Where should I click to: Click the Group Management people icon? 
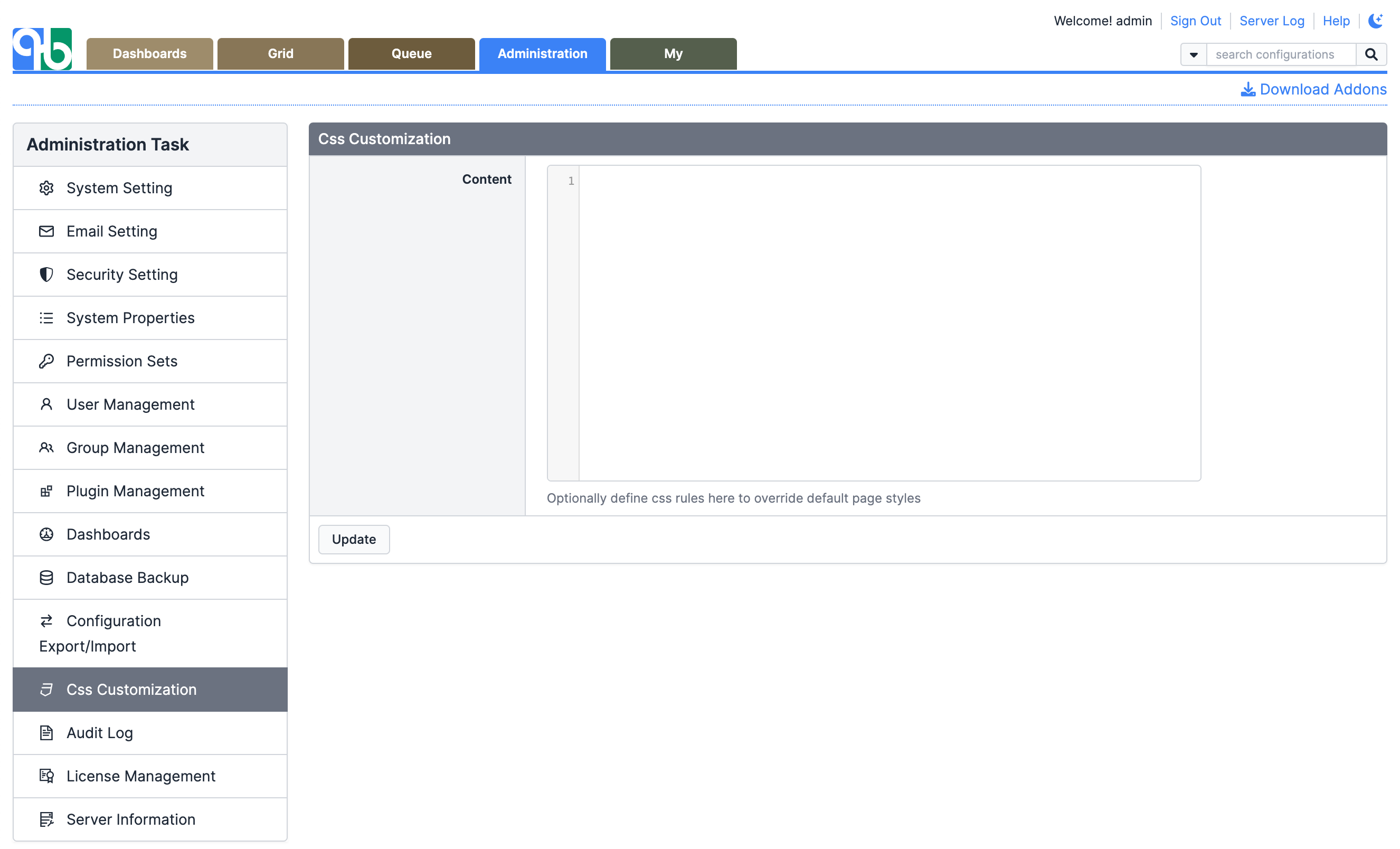click(46, 447)
